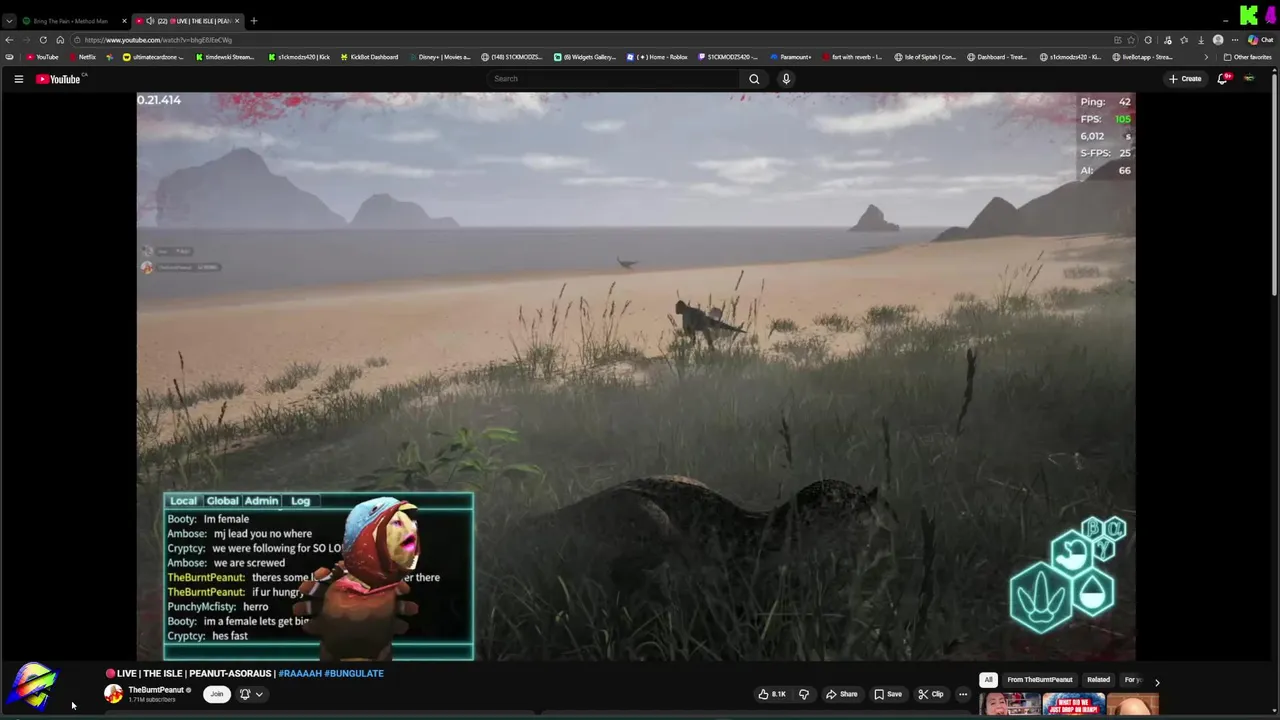Screen dimensions: 1280x720
Task: Open the tab search dropdown arrow
Action: coord(9,21)
